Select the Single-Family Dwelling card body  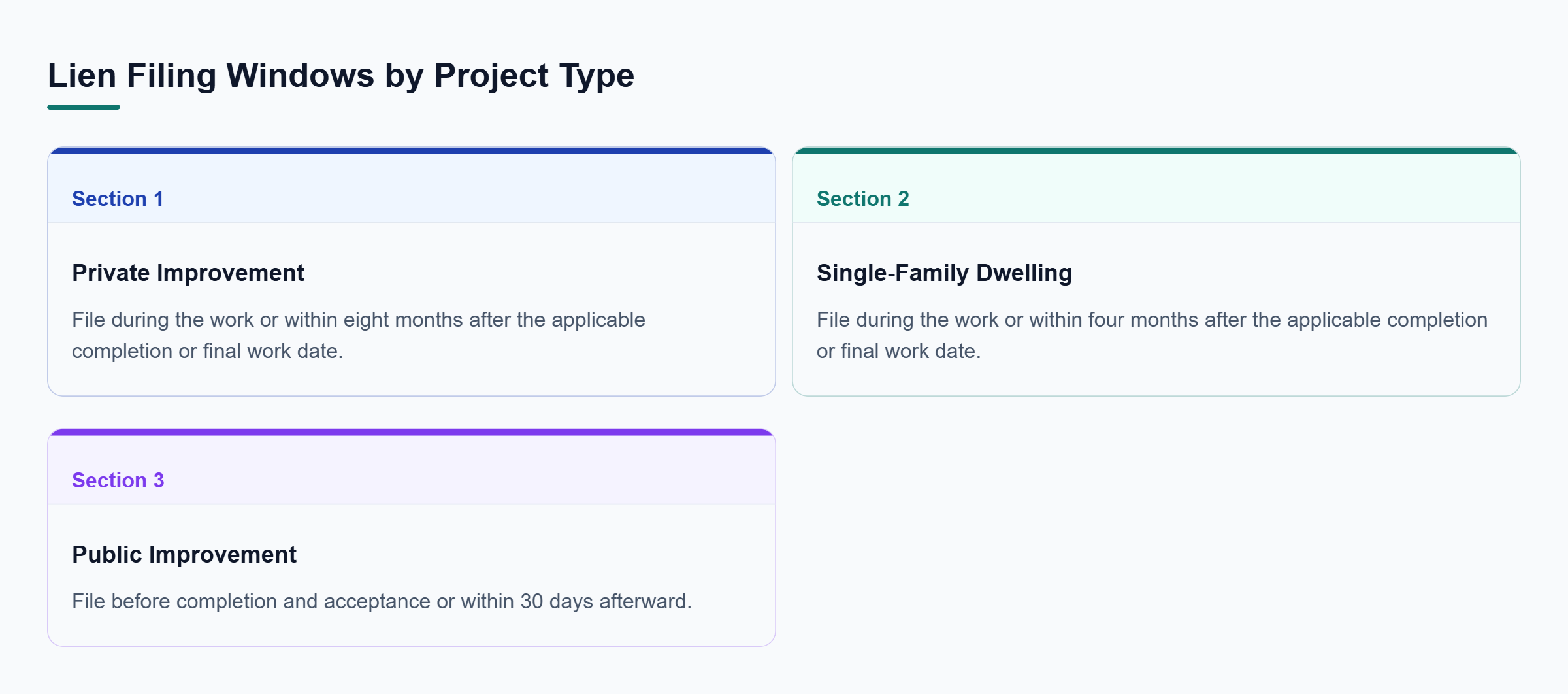point(1156,309)
